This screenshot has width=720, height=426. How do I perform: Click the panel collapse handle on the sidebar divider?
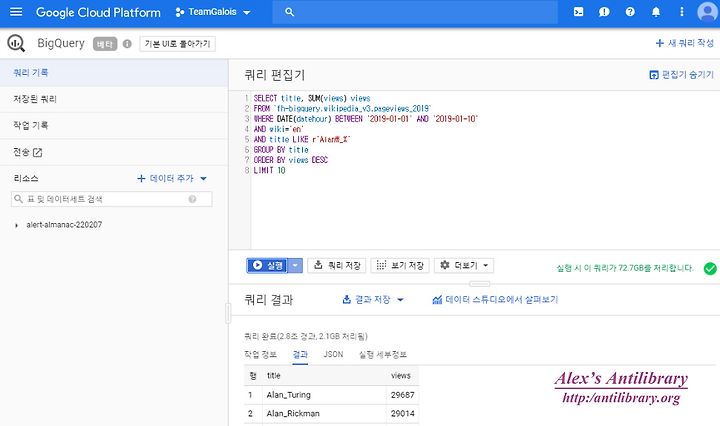(x=228, y=313)
